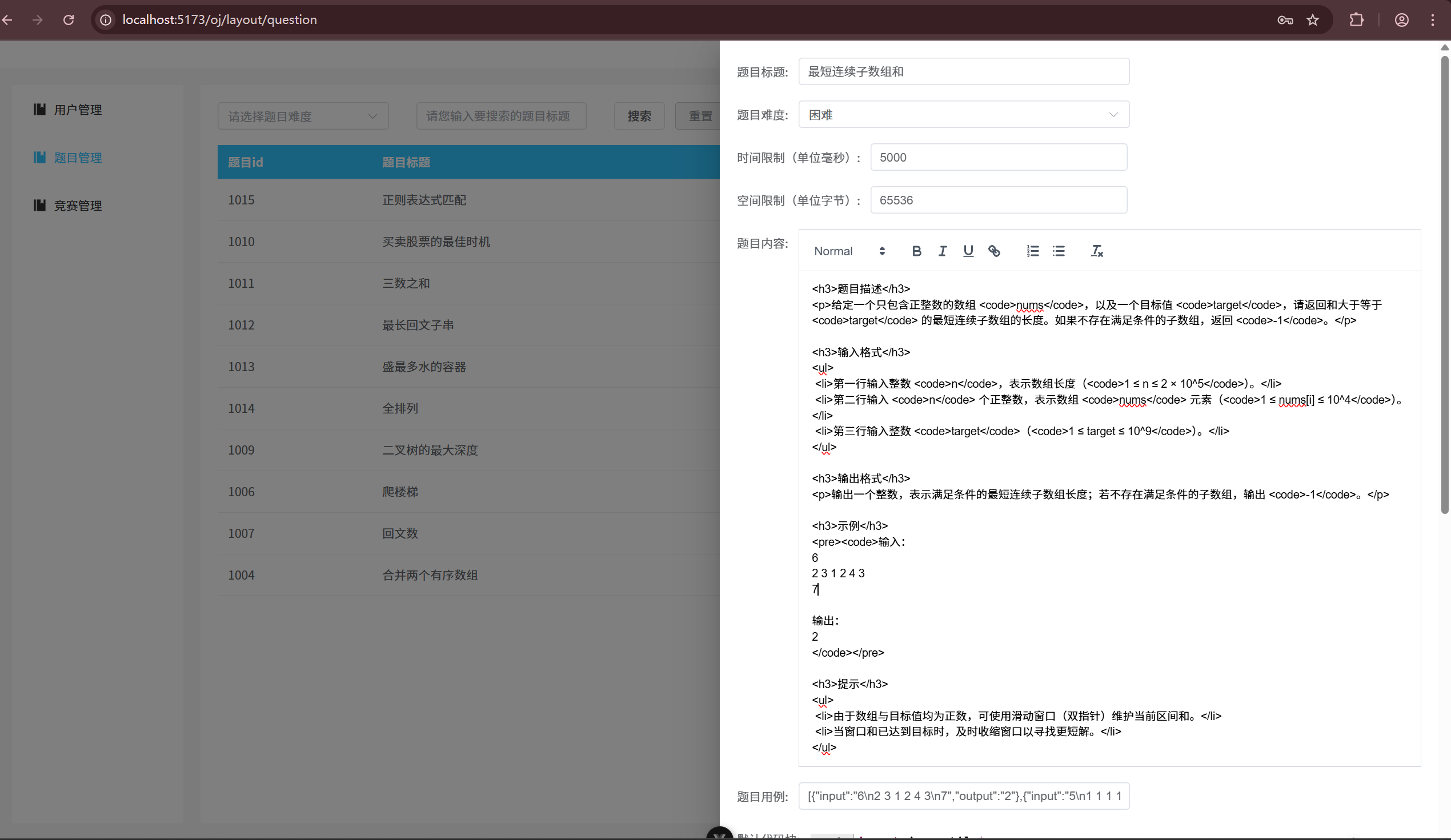
Task: Reload the page with the refresh icon
Action: 69,19
